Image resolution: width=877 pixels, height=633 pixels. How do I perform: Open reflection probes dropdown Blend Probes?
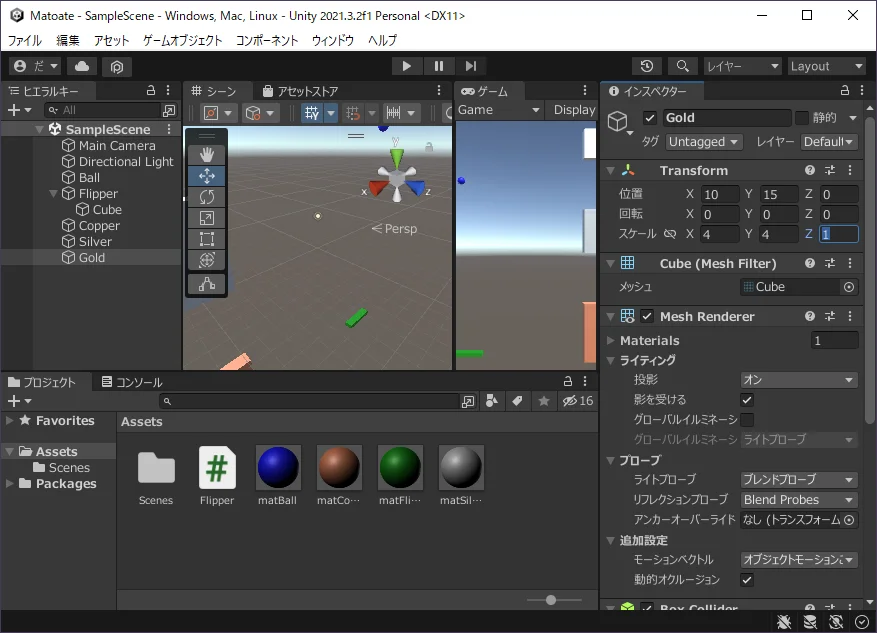(799, 499)
